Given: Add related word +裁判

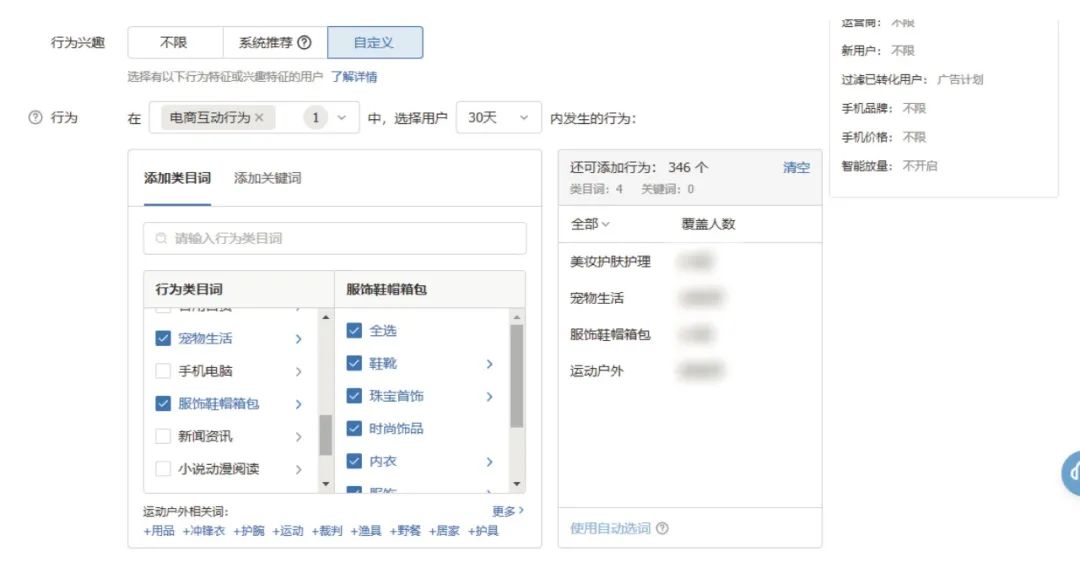Looking at the screenshot, I should click(327, 531).
